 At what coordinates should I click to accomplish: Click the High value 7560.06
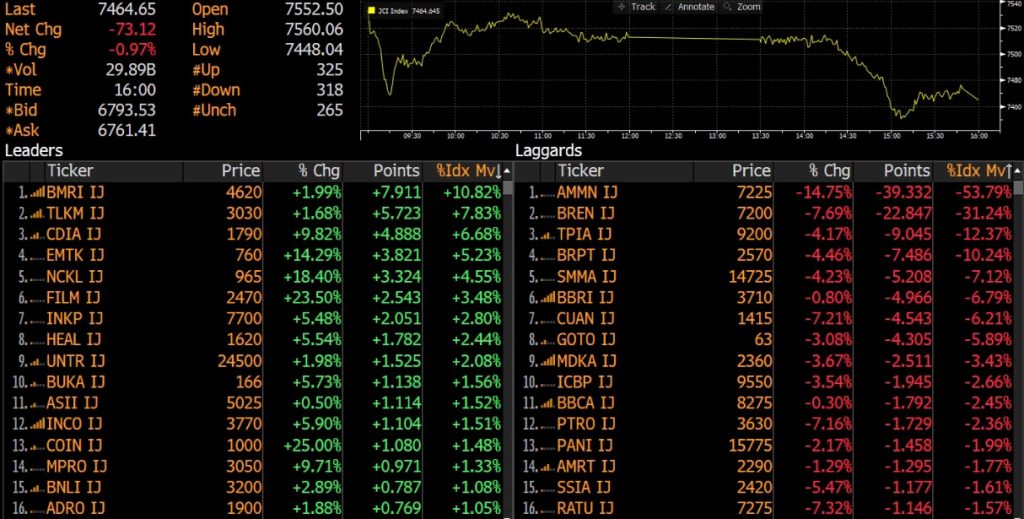(x=314, y=29)
